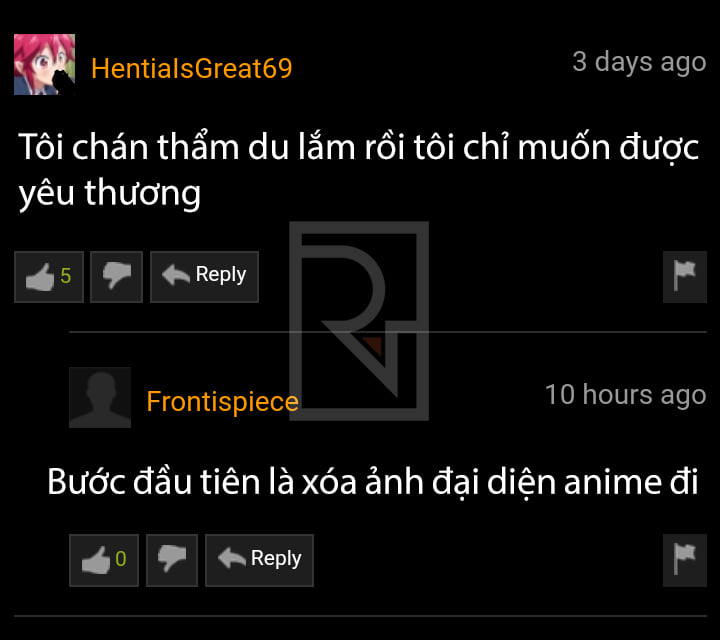Flag HentiaIsGreat69's comment
Viewport: 720px width, 640px height.
[685, 277]
